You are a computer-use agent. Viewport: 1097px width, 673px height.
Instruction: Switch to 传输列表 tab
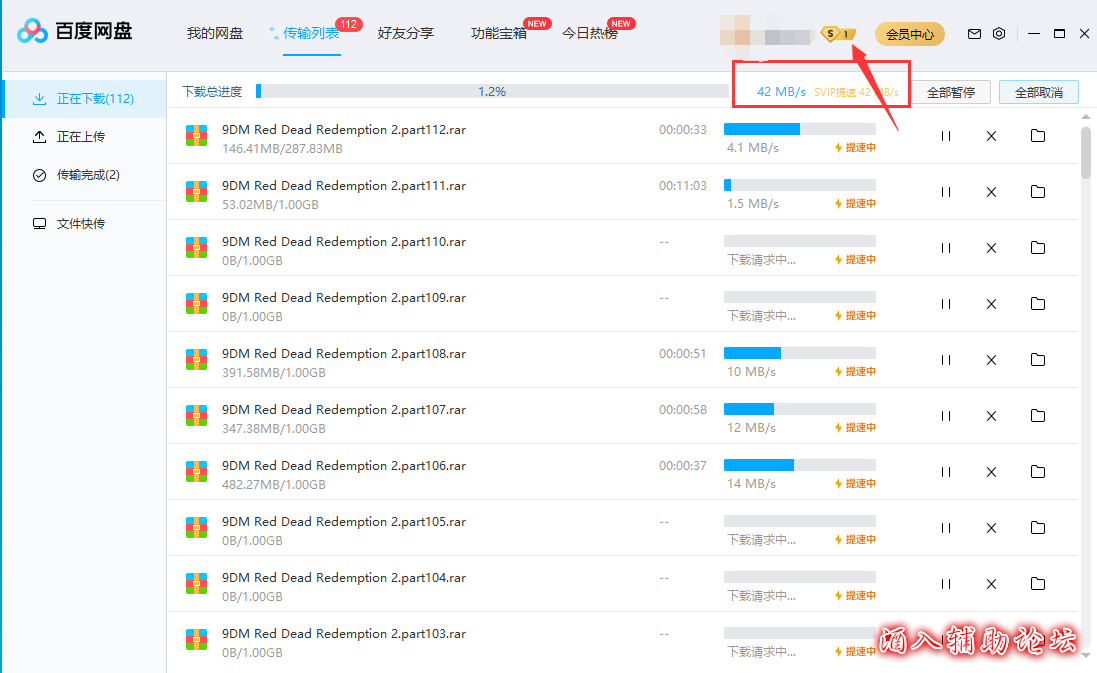[x=311, y=34]
